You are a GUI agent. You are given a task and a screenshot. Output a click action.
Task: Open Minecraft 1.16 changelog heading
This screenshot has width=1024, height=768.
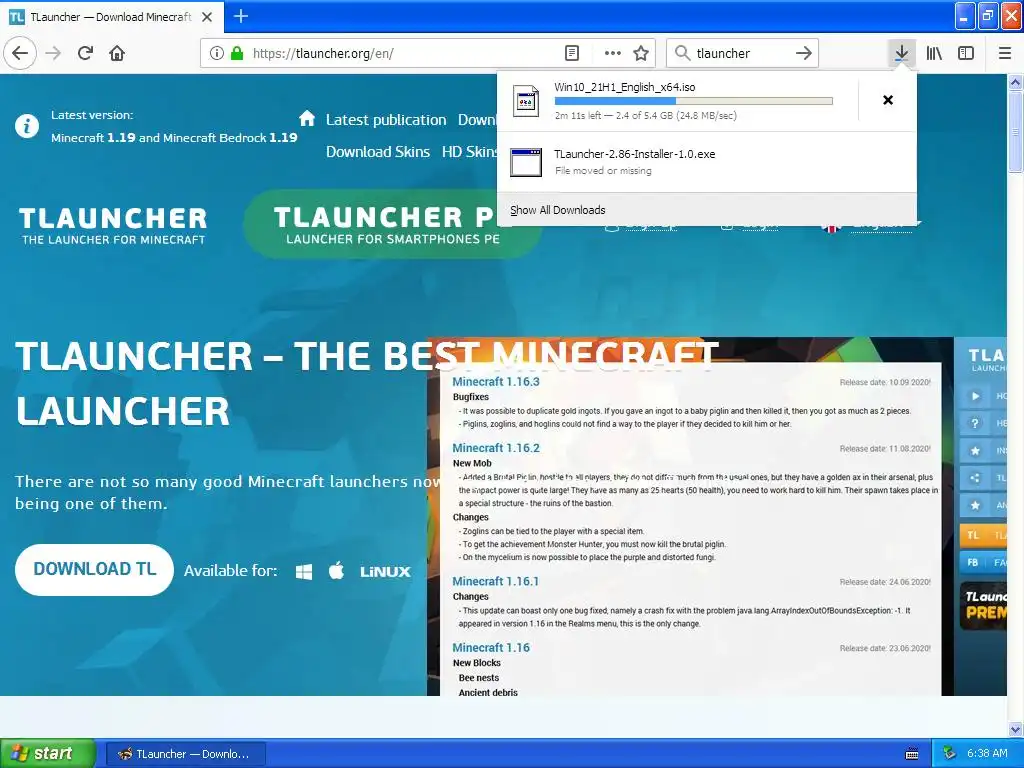tap(490, 648)
